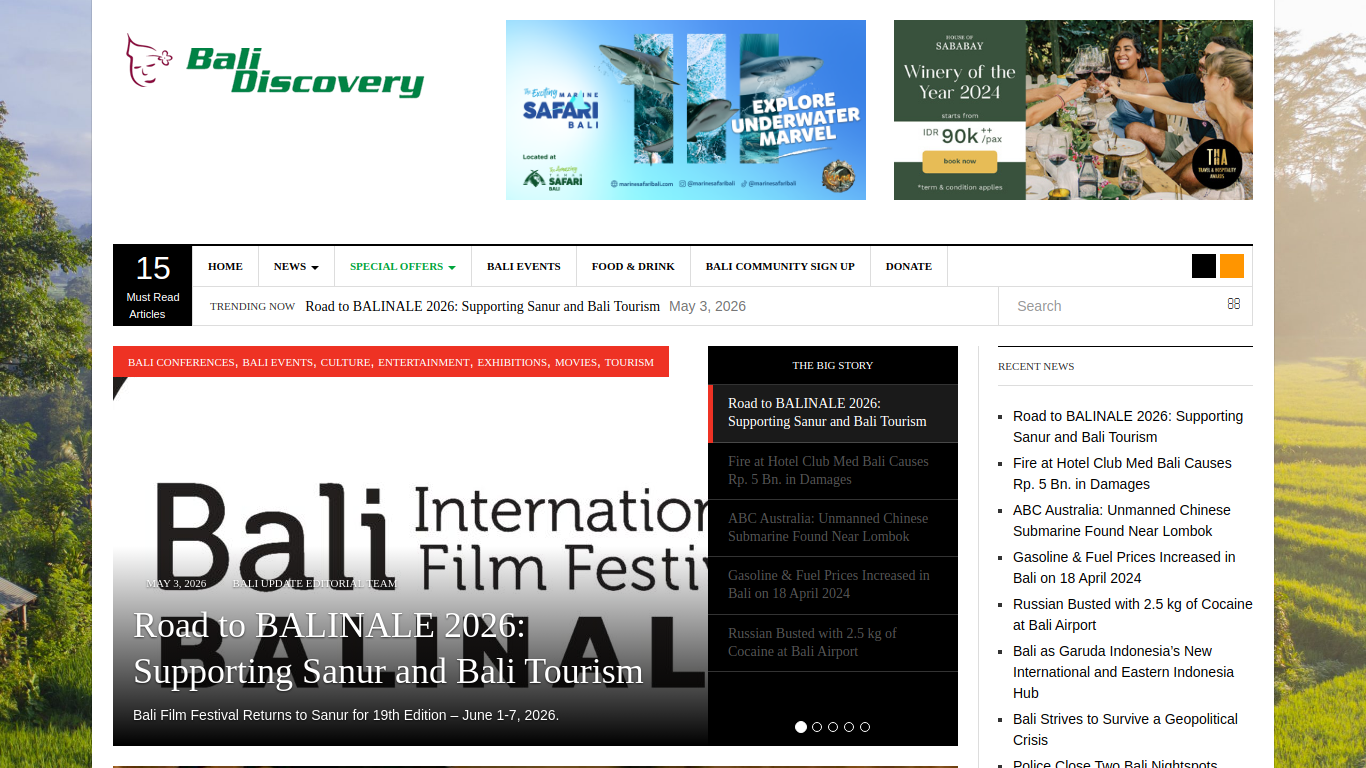Open the ENTERTAINMENT category tag
1366x768 pixels.
pos(424,362)
